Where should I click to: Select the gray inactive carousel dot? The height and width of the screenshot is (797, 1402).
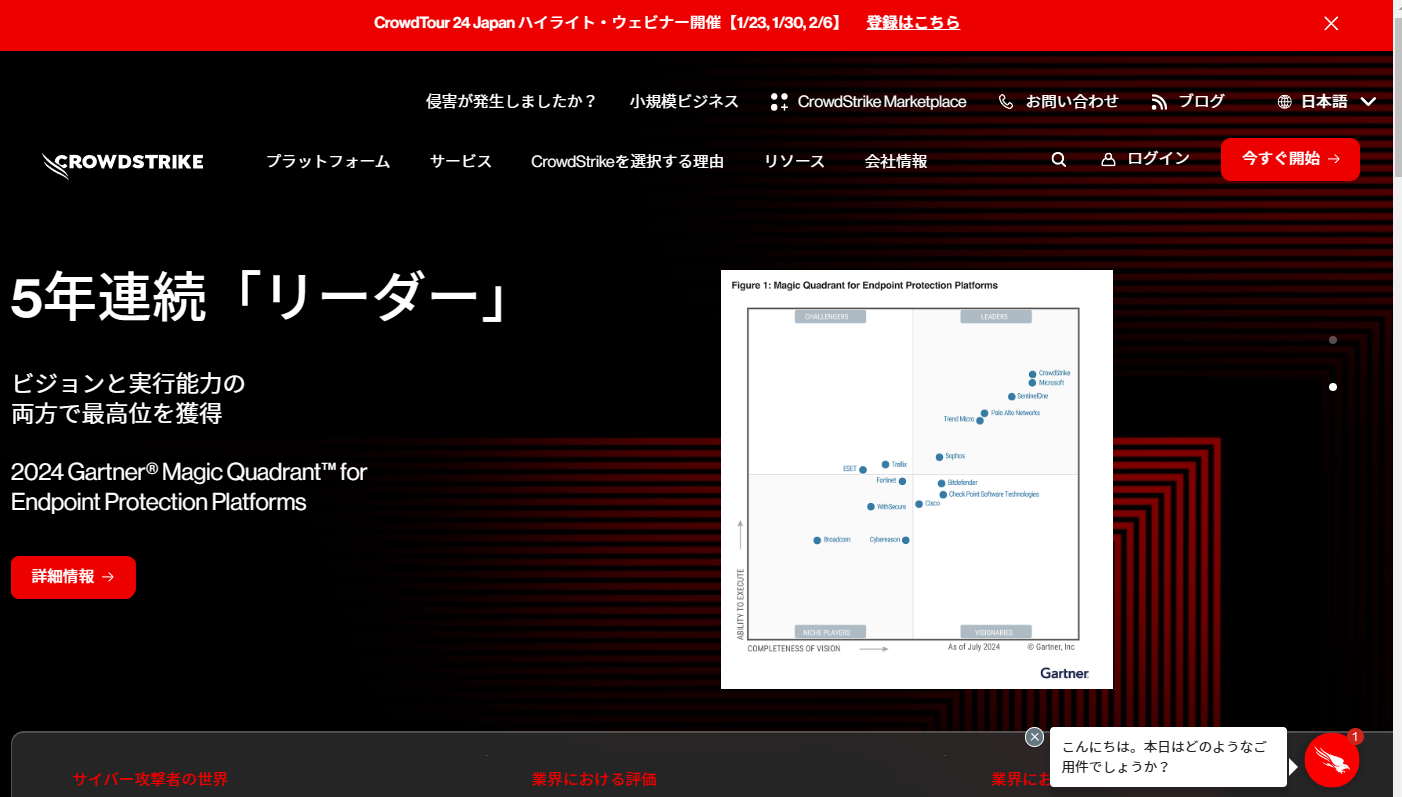pyautogui.click(x=1333, y=340)
